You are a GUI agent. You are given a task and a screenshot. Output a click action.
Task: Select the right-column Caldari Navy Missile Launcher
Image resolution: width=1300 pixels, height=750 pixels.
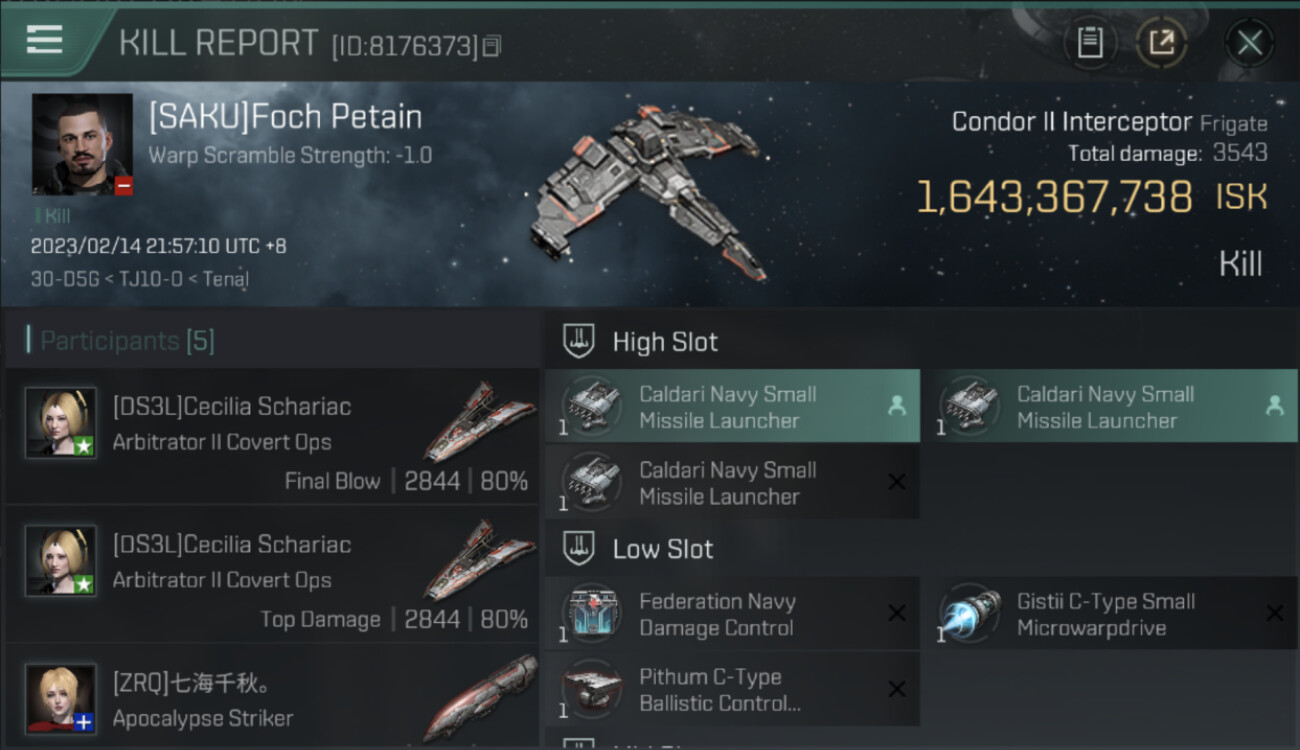(x=1108, y=407)
